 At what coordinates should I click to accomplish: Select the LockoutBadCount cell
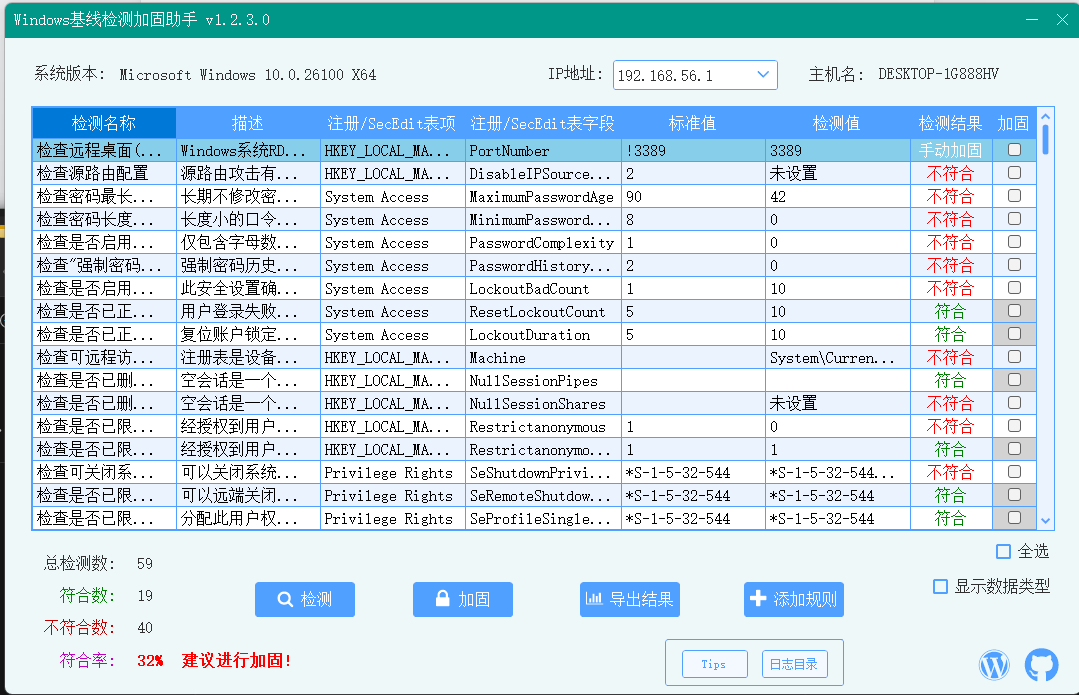(x=543, y=289)
